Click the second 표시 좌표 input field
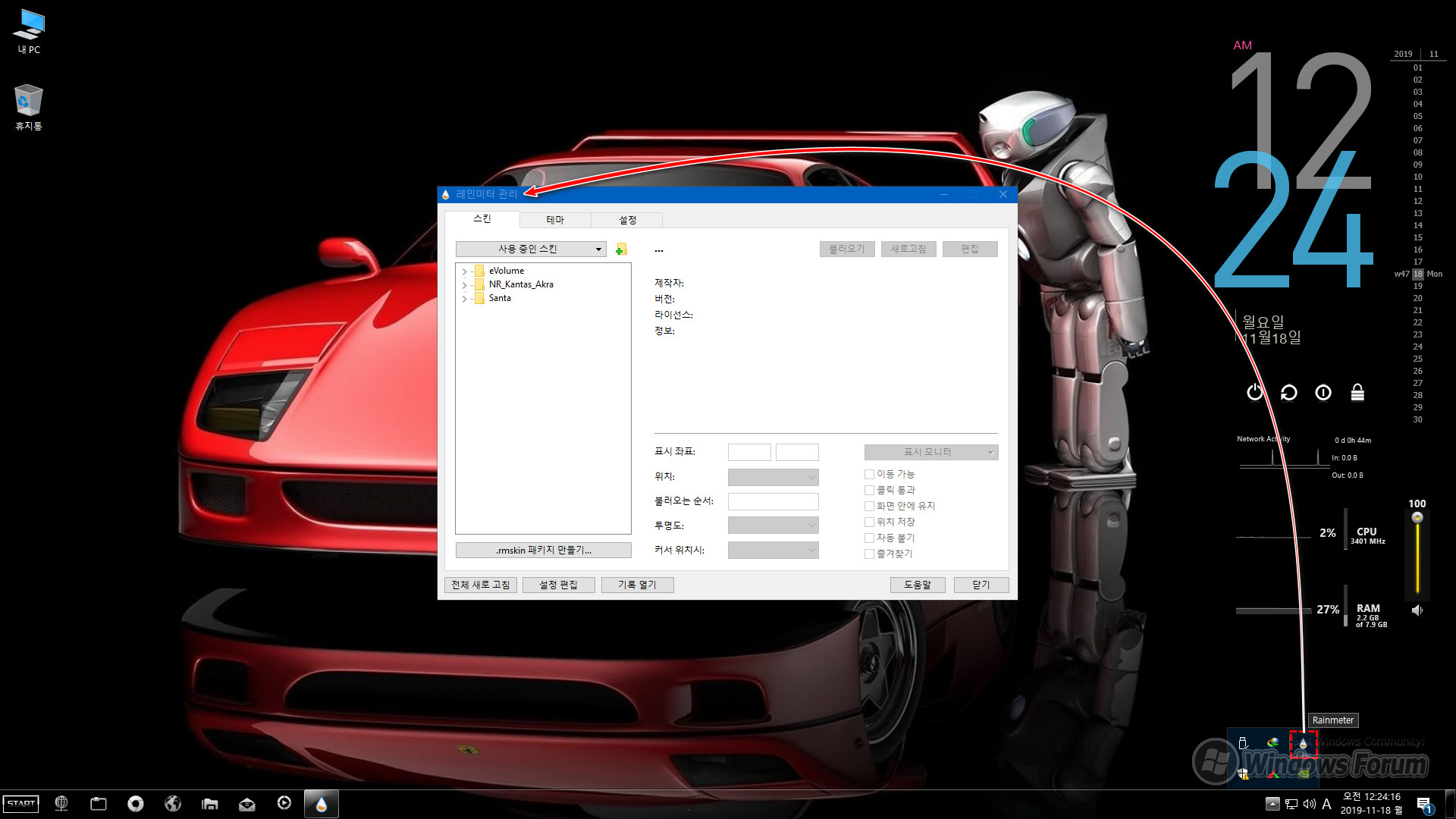 797,452
